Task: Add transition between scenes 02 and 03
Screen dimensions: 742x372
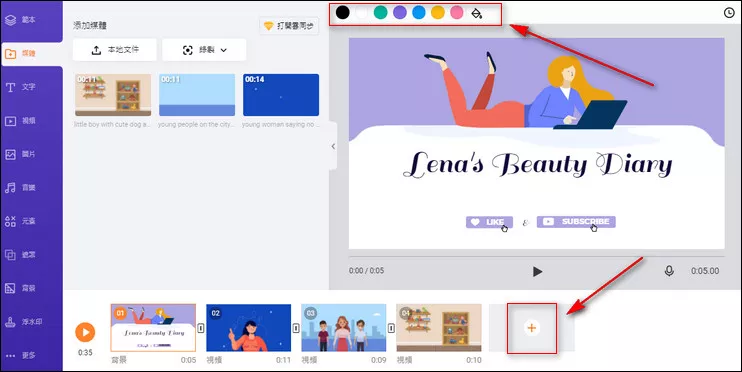Action: [x=296, y=328]
